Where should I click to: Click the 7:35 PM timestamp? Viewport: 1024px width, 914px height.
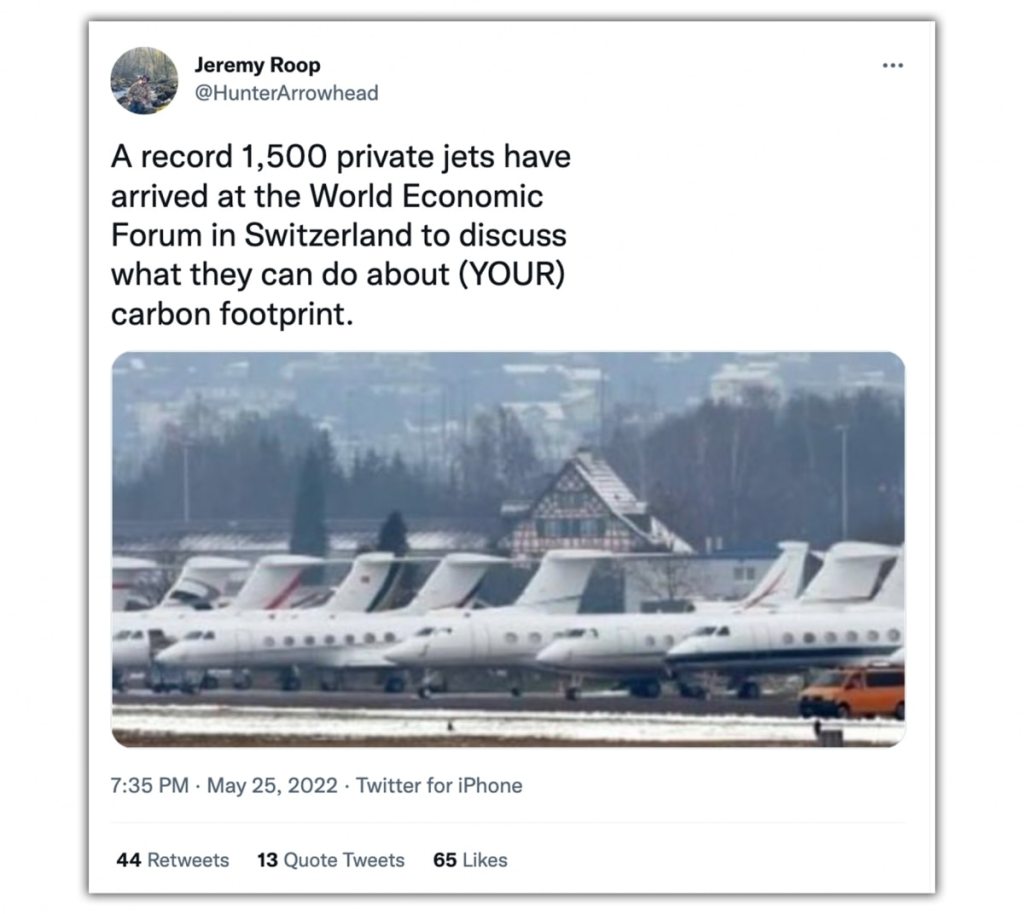coord(150,786)
